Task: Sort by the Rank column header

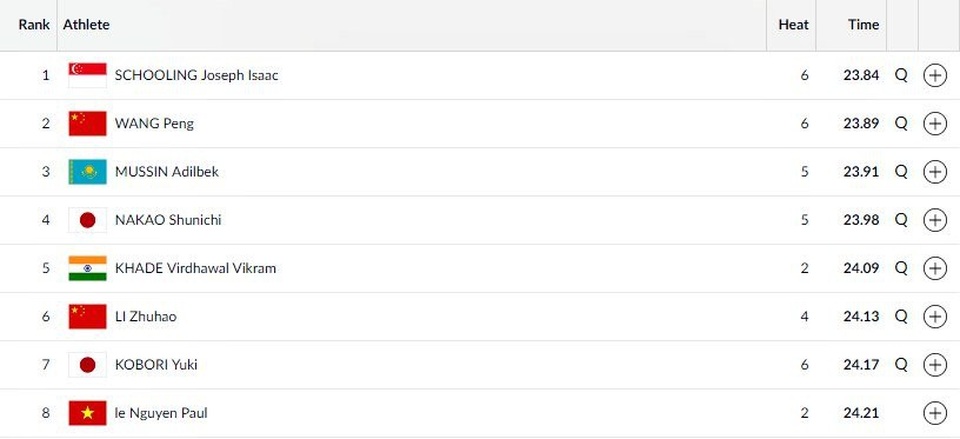Action: pyautogui.click(x=34, y=24)
